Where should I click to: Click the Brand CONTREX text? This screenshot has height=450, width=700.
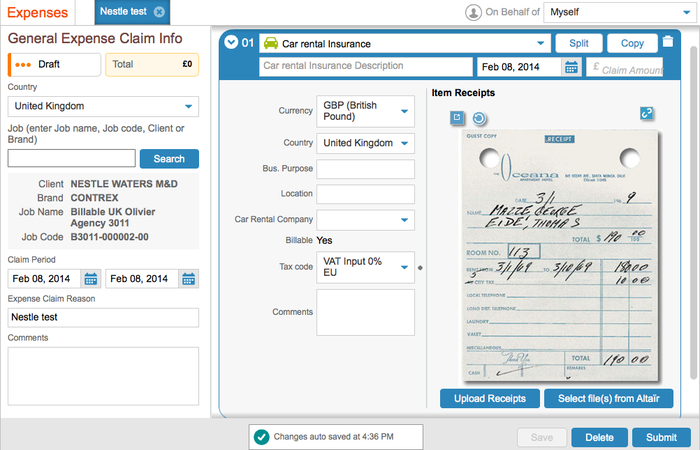tap(94, 198)
